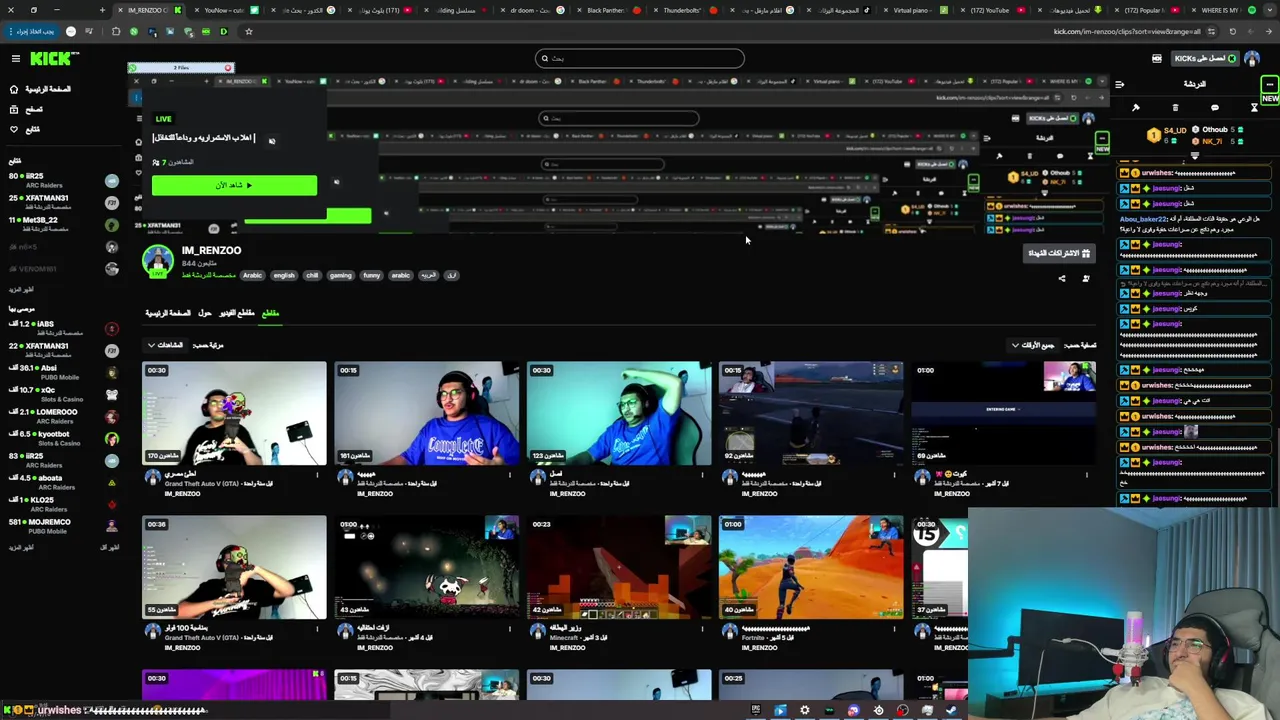Open options menu of Minecraft clip

pos(701,629)
